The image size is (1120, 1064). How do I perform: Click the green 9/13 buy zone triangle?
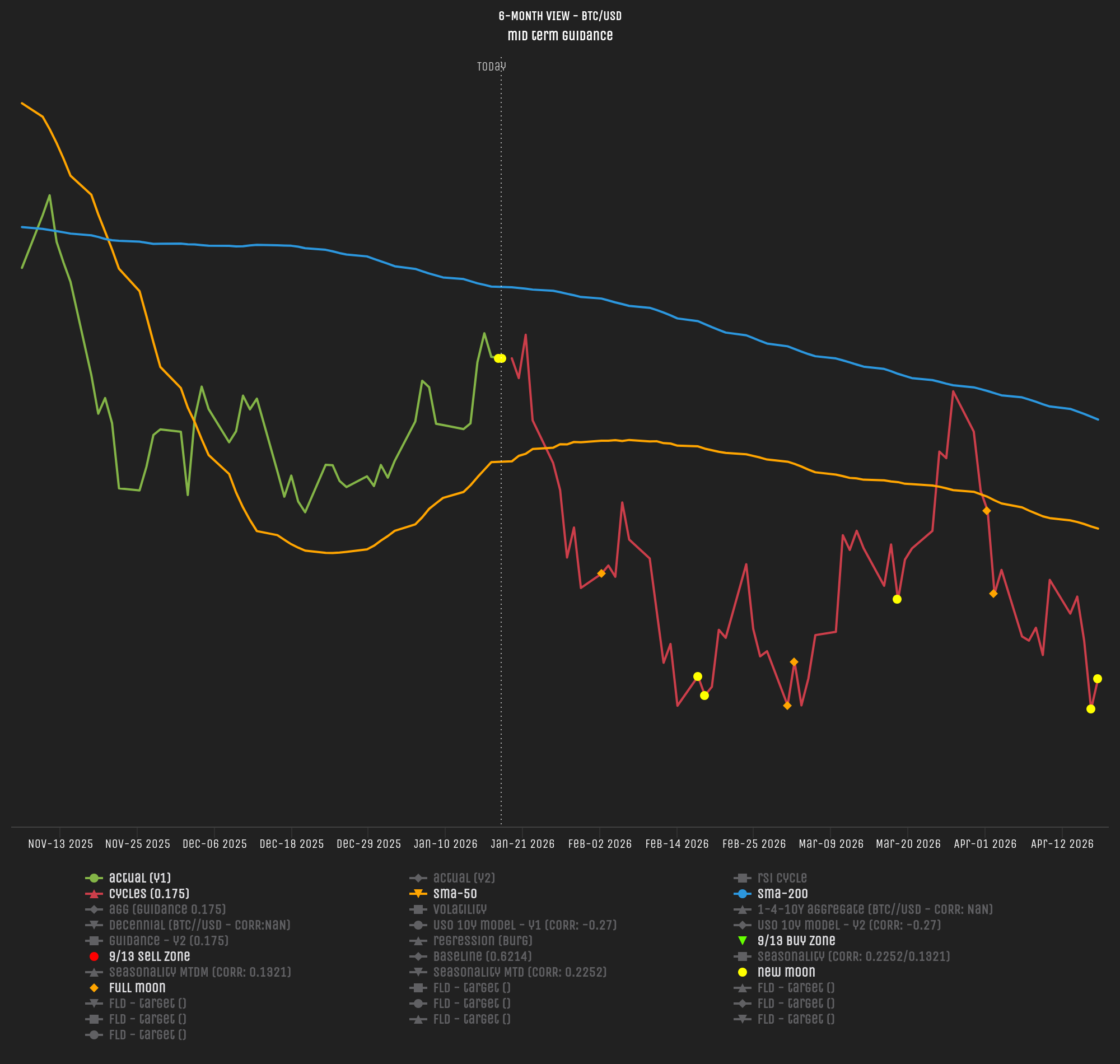pos(743,941)
